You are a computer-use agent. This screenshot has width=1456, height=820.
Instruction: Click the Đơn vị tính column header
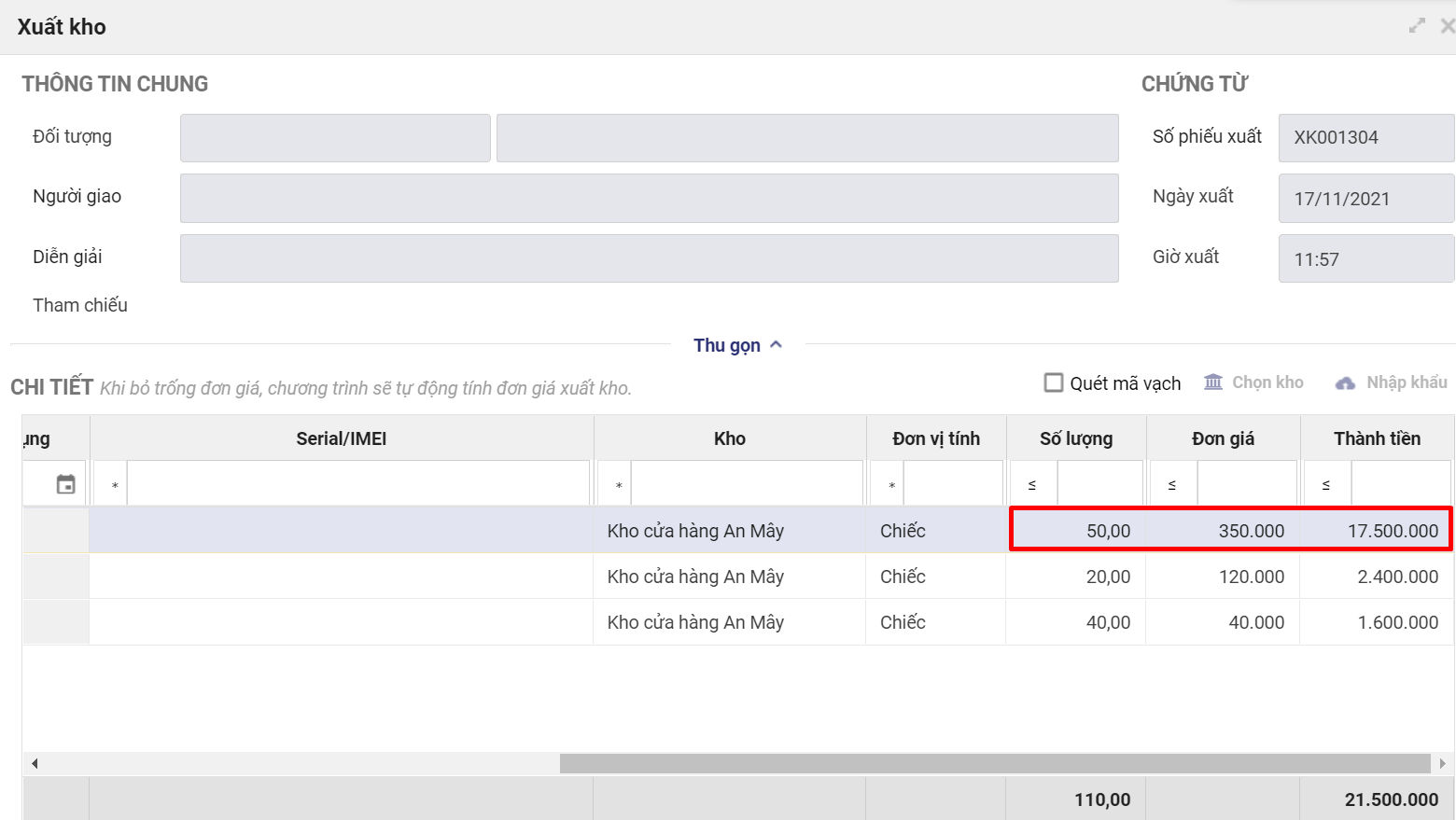click(x=935, y=438)
